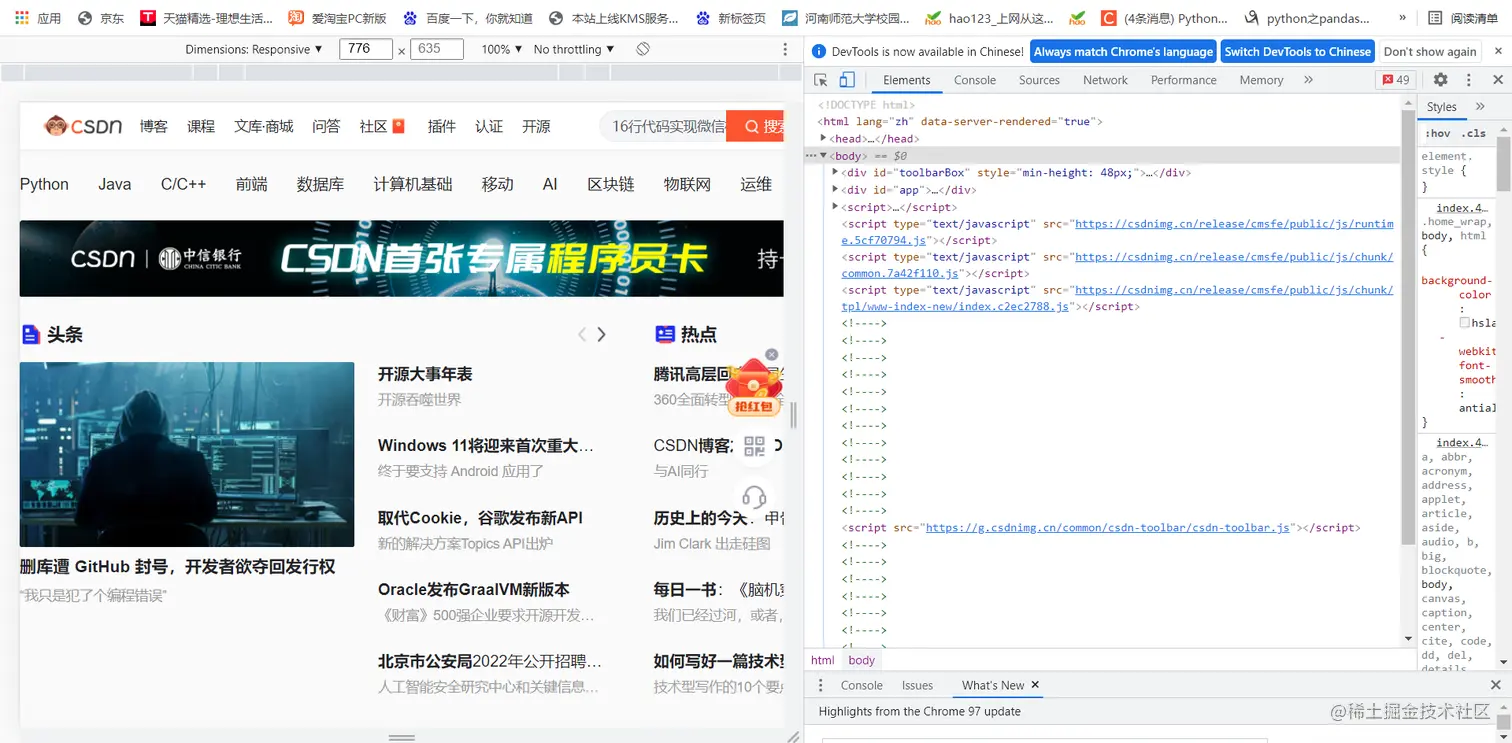This screenshot has width=1512, height=743.
Task: Open the 天猫精选 bookmark
Action: [207, 18]
